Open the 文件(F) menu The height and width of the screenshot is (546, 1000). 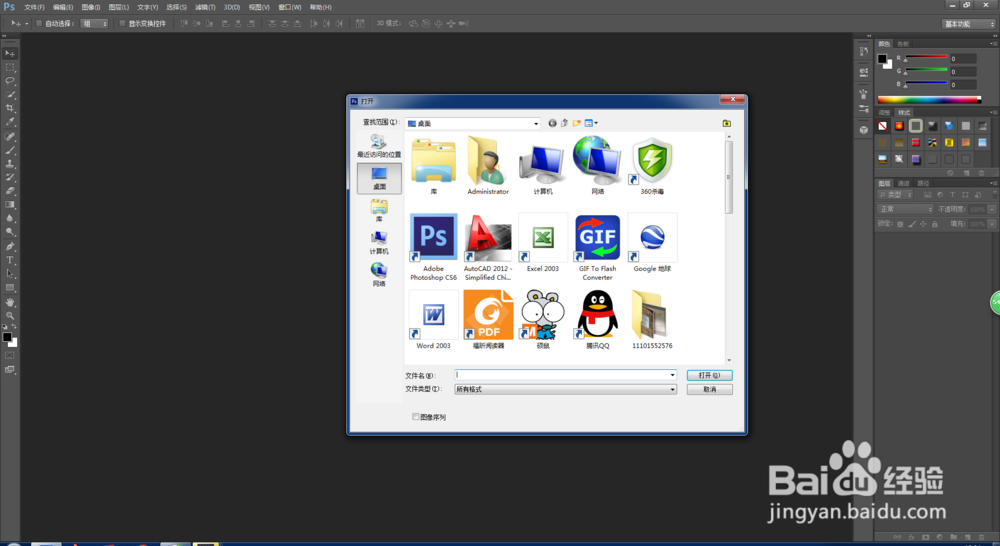tap(34, 7)
